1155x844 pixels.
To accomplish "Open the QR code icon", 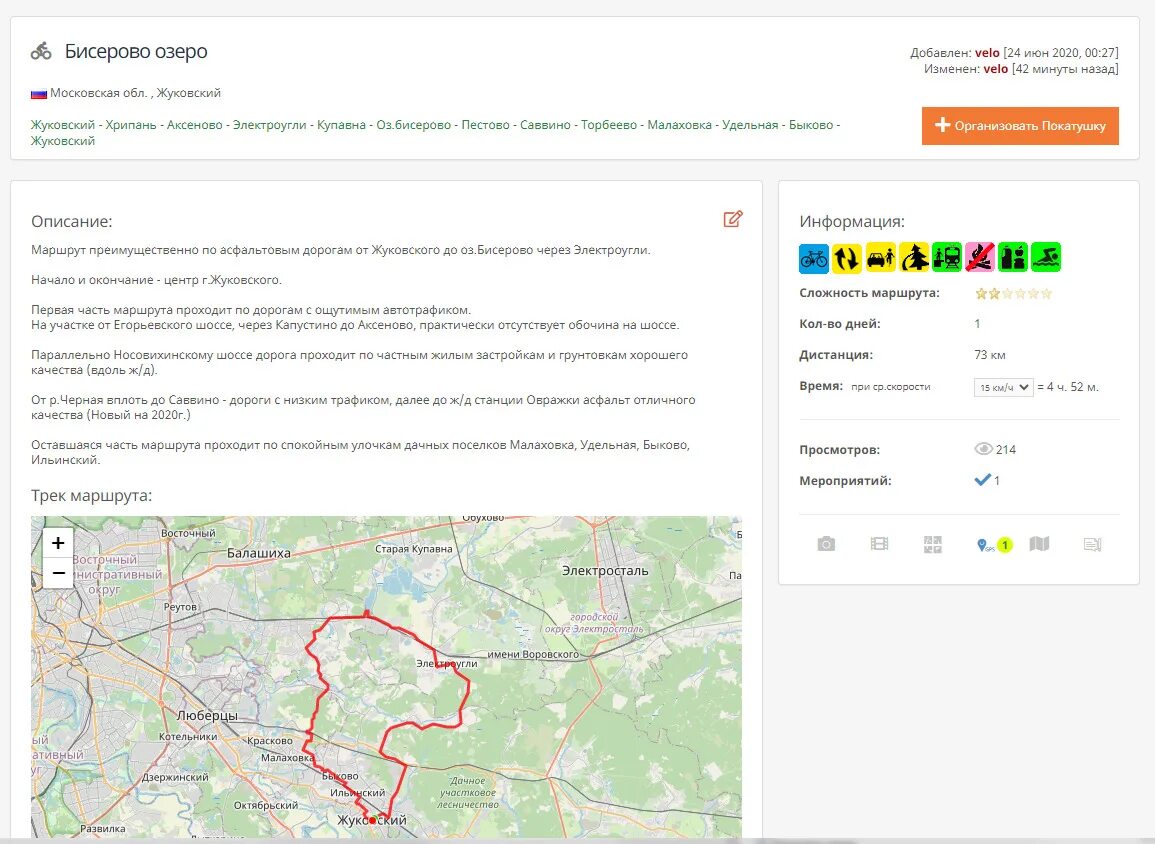I will point(933,544).
